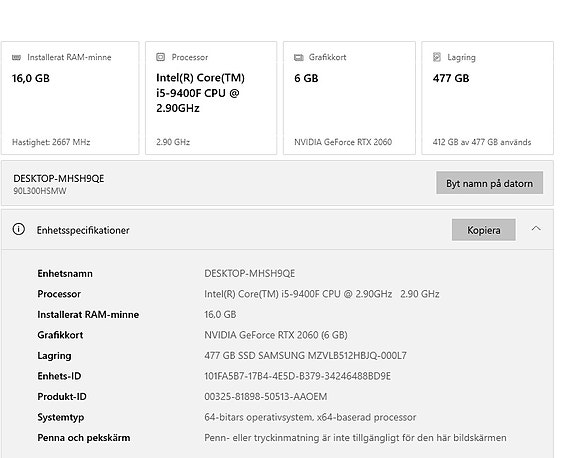575x458 pixels.
Task: Collapse the Enhetsspecifikationer section chevron
Action: 536,229
